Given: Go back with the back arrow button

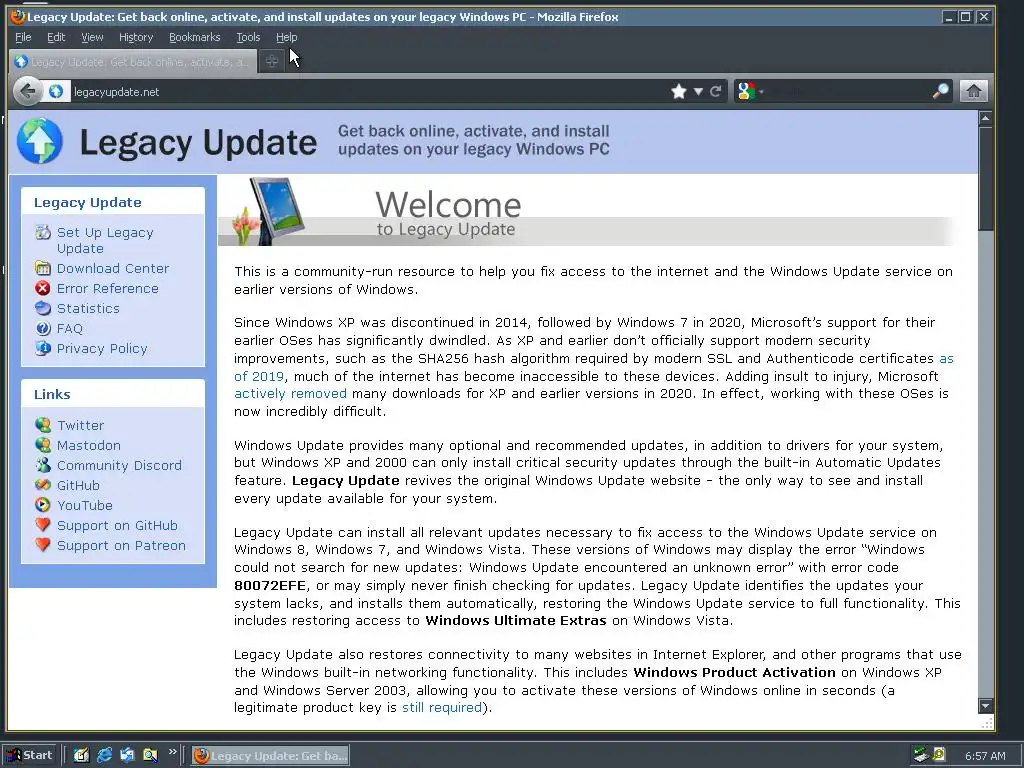Looking at the screenshot, I should tap(27, 91).
